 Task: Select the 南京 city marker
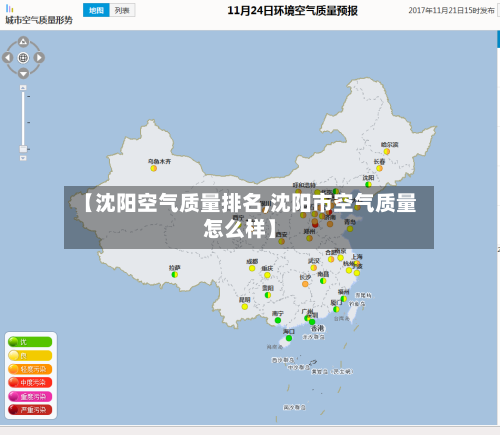click(340, 258)
